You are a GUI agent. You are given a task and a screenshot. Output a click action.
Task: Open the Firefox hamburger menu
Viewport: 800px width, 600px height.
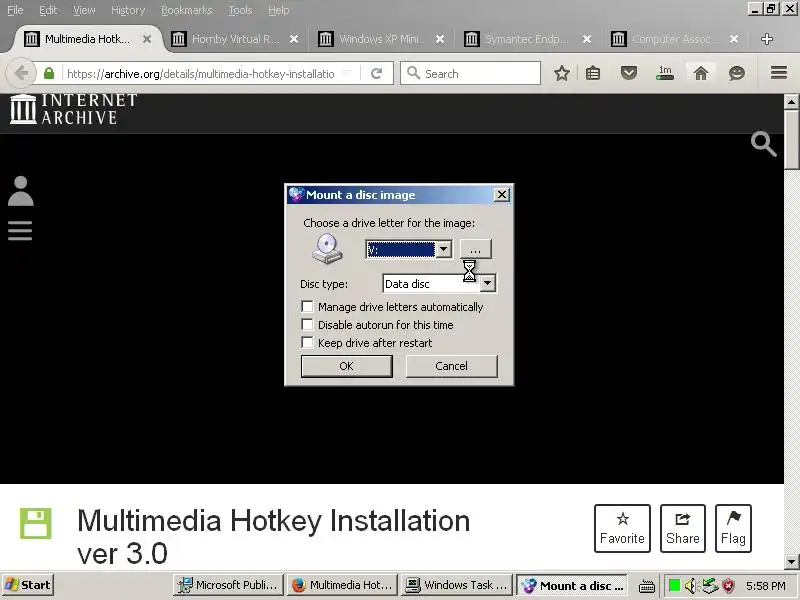click(779, 73)
